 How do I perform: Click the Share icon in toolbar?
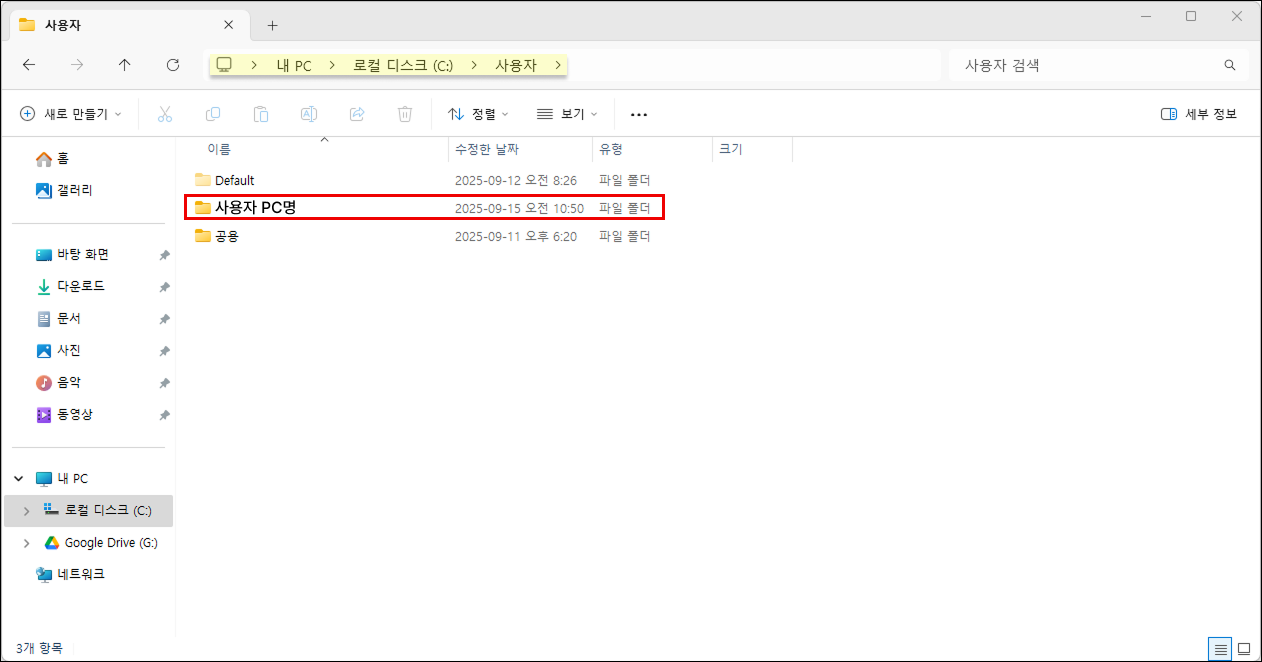tap(357, 114)
